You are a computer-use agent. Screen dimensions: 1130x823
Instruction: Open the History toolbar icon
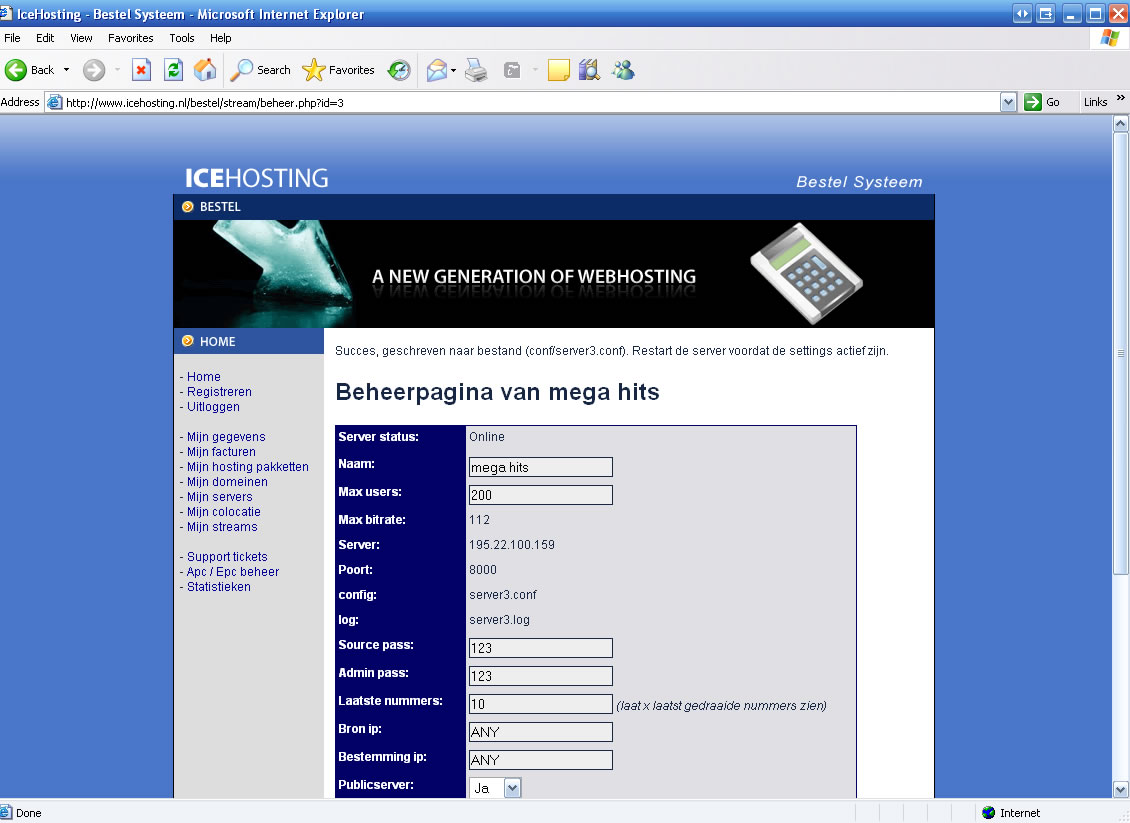coord(399,70)
